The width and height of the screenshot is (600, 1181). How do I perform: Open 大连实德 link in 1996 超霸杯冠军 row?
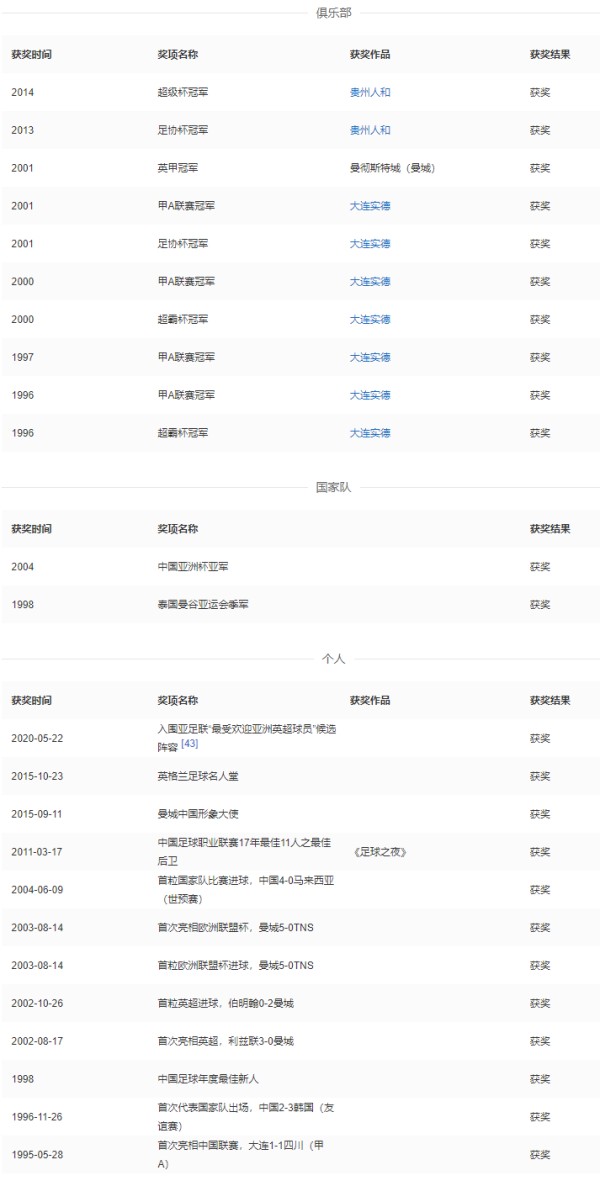pos(370,433)
